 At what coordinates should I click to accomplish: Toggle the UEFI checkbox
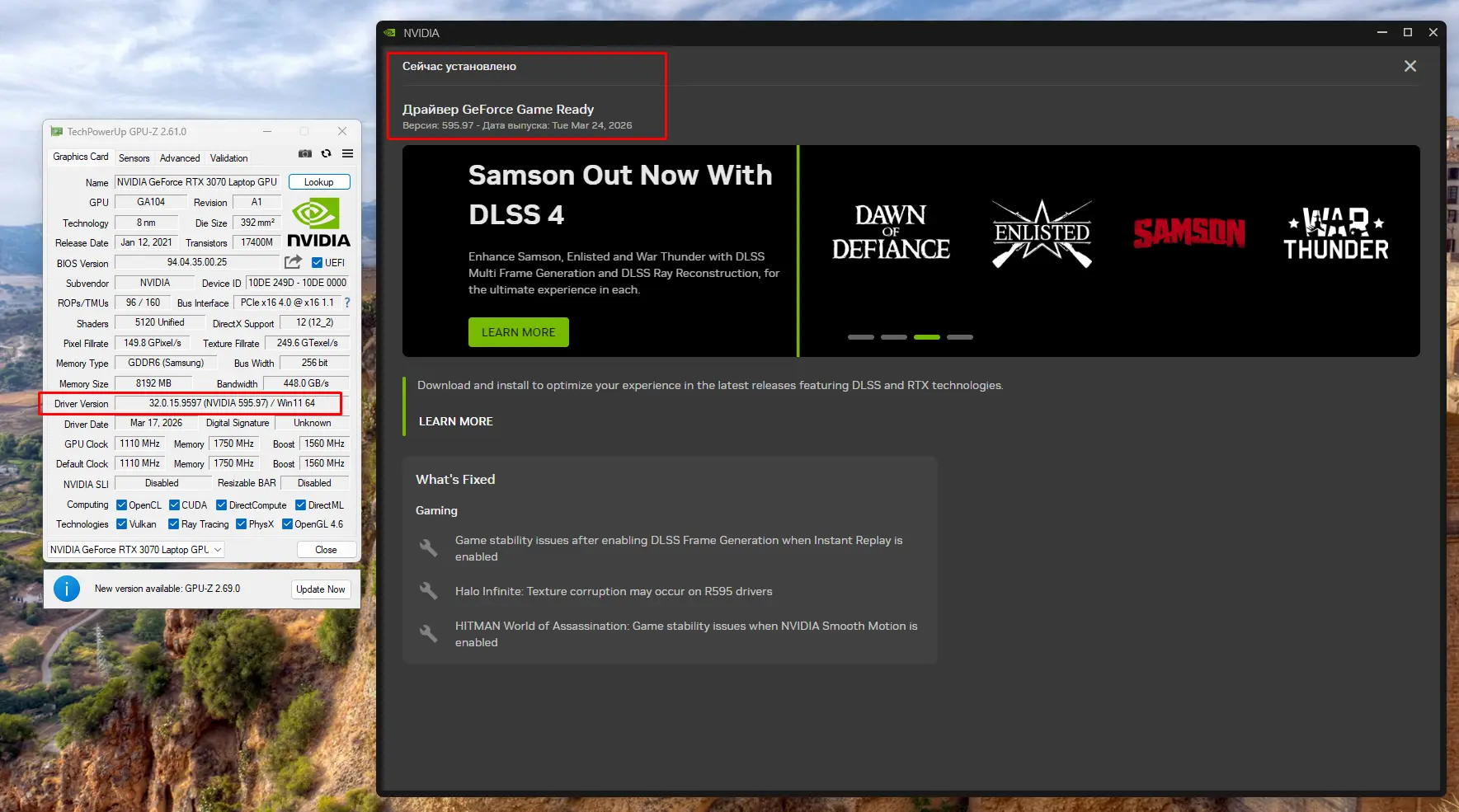pos(318,263)
